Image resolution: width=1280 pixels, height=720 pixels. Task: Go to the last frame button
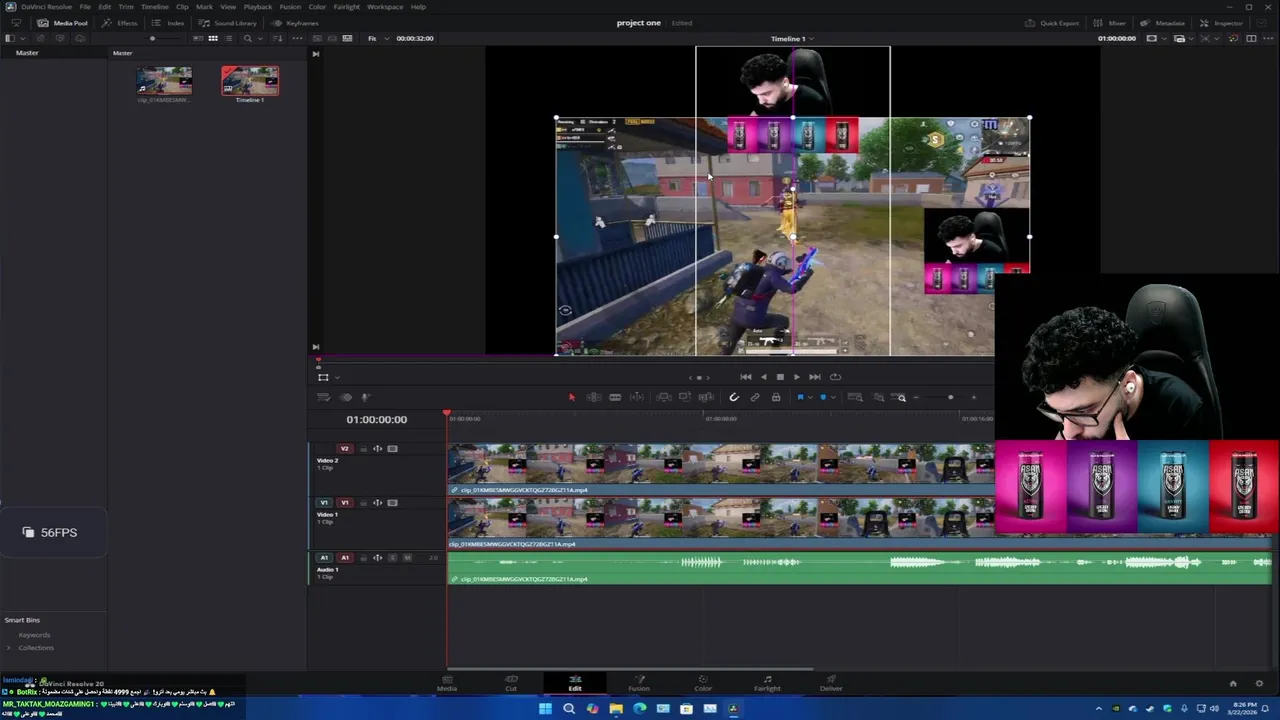pos(815,377)
